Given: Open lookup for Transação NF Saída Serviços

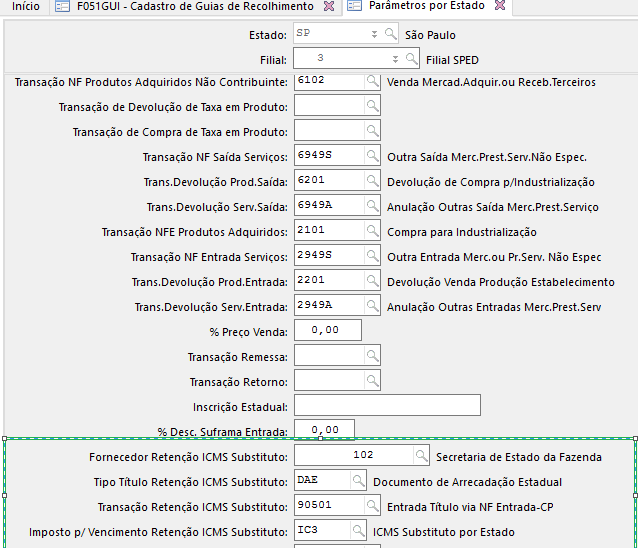Looking at the screenshot, I should [x=372, y=156].
